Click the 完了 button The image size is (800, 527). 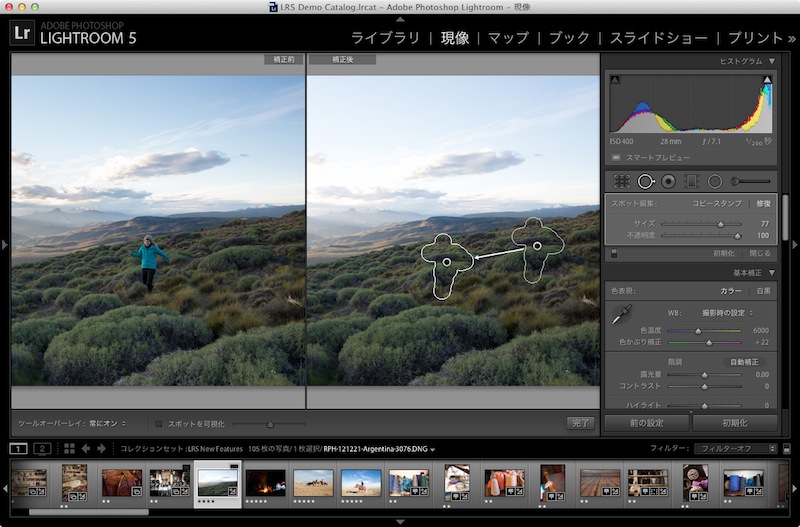[579, 423]
